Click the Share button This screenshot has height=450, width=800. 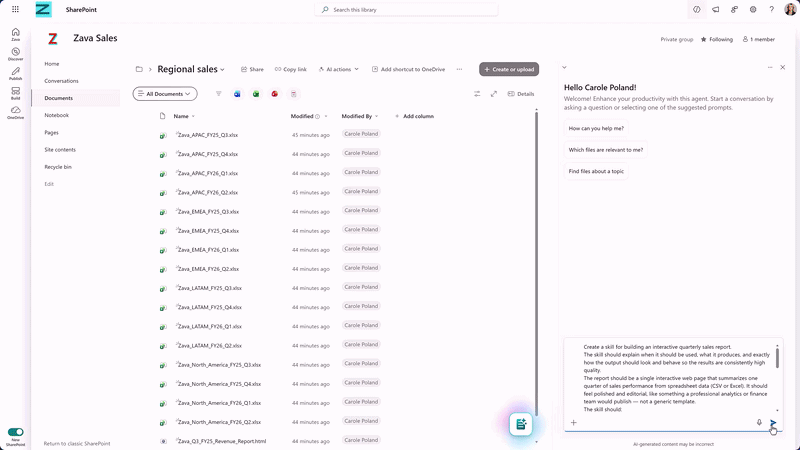click(252, 69)
